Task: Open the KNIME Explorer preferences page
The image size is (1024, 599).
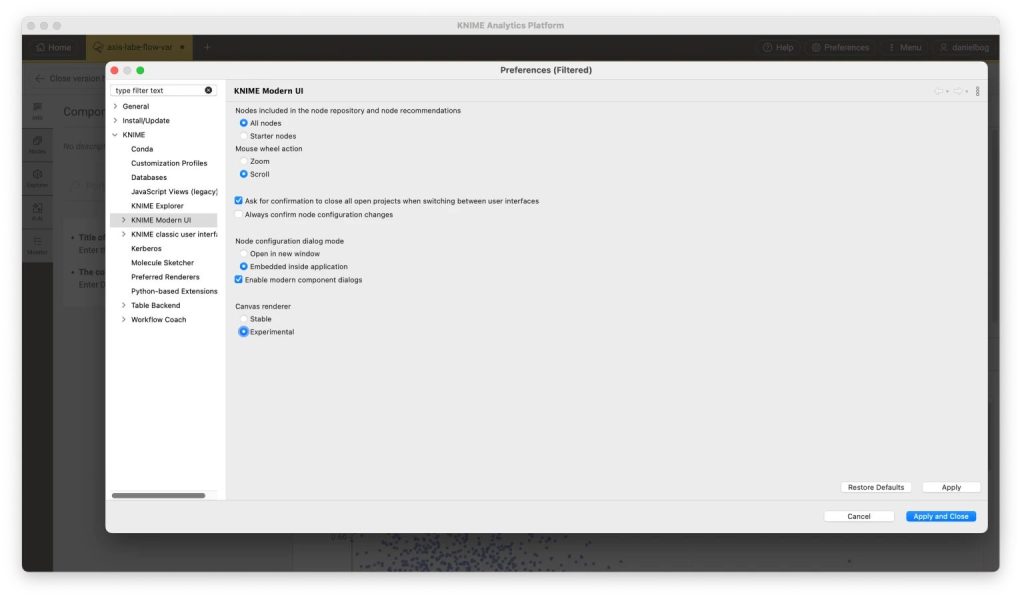Action: coord(157,206)
